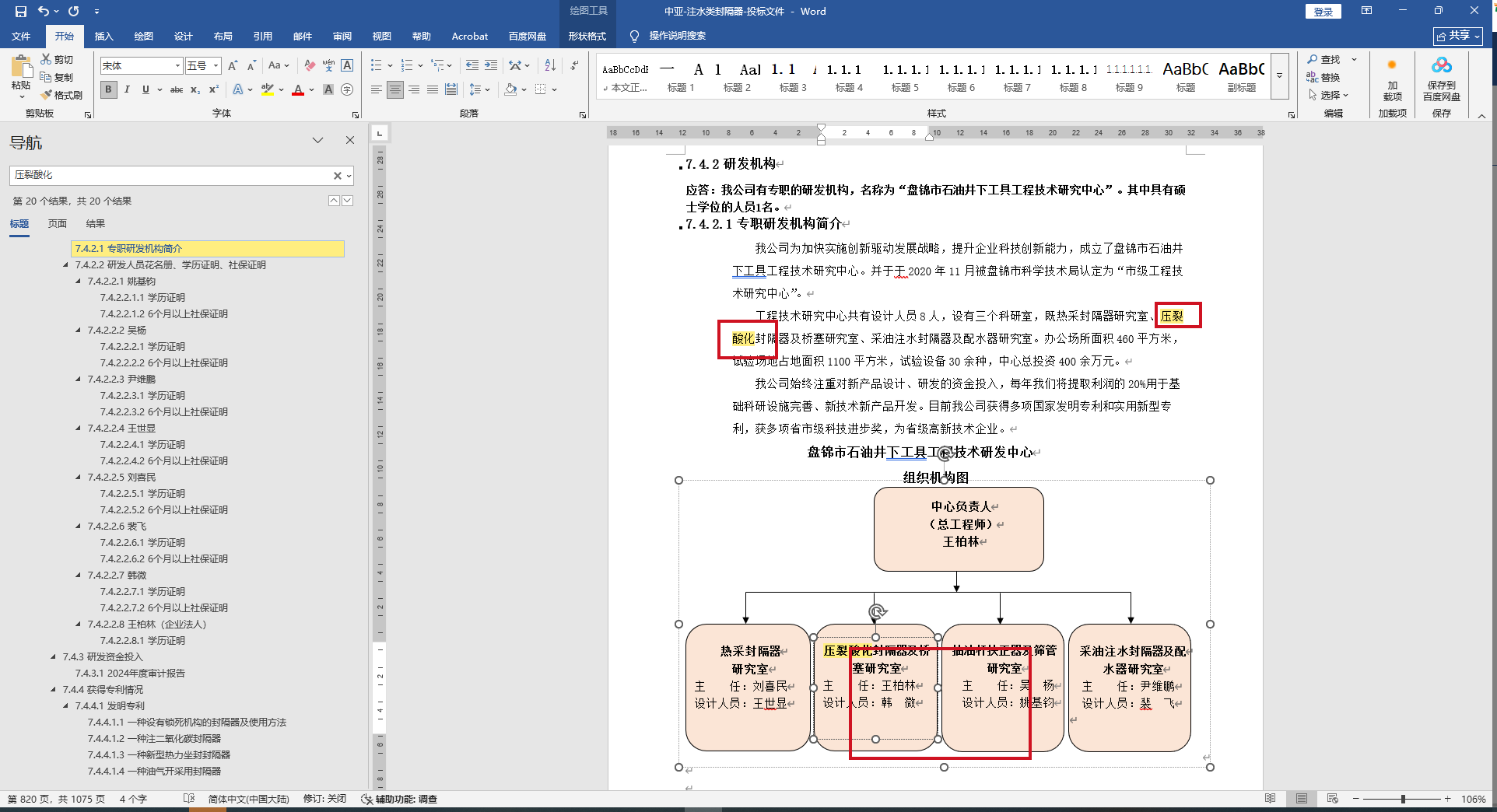Collapse the 7.4.3 研发资金投入 heading
This screenshot has width=1497, height=812.
[54, 657]
